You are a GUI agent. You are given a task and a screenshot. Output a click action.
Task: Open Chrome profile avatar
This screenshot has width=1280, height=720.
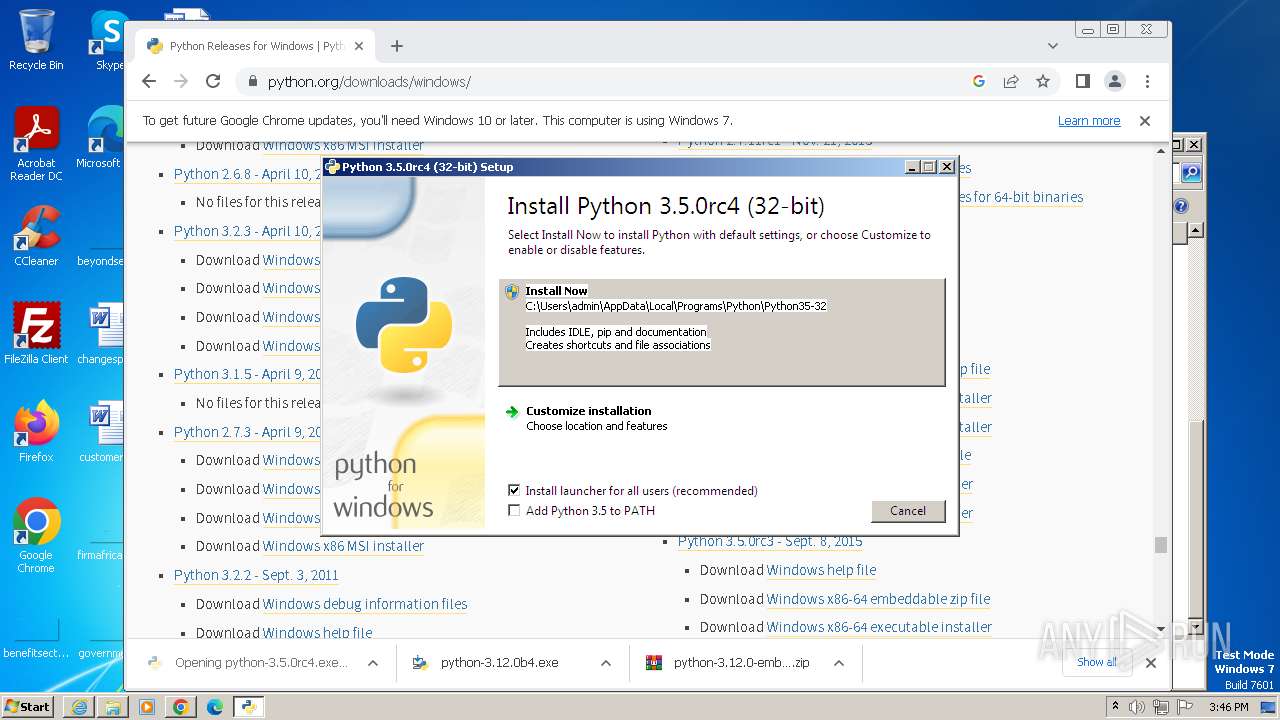pyautogui.click(x=1114, y=81)
